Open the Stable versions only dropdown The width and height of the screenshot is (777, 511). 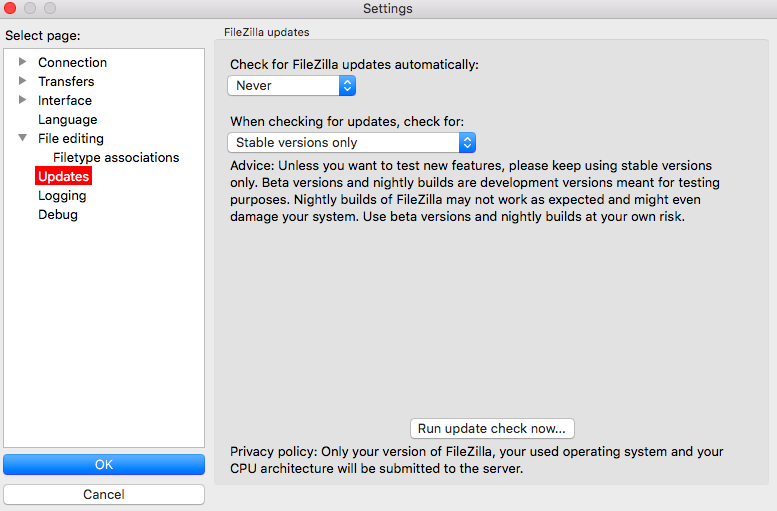351,143
